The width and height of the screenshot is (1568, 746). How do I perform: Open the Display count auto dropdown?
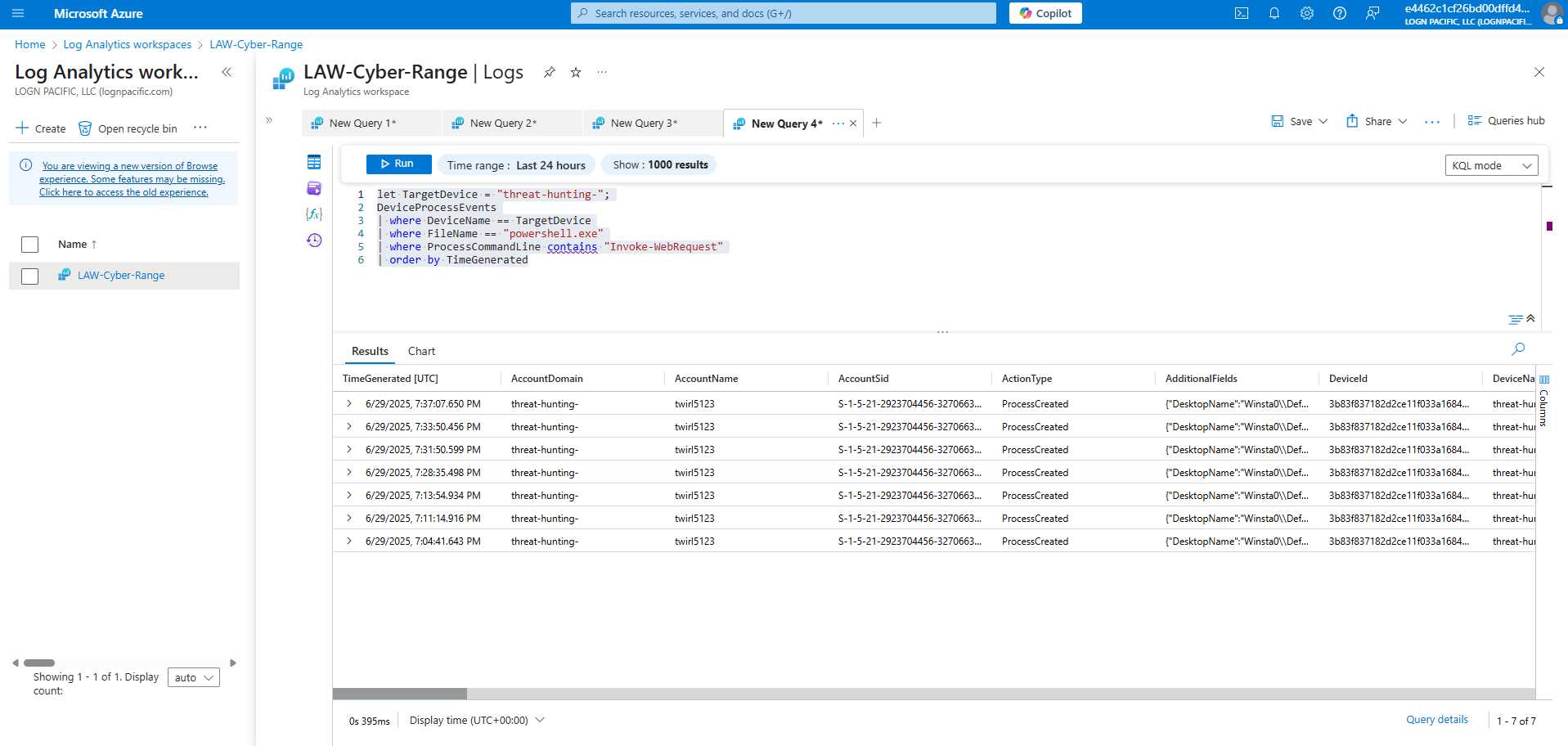[x=194, y=677]
